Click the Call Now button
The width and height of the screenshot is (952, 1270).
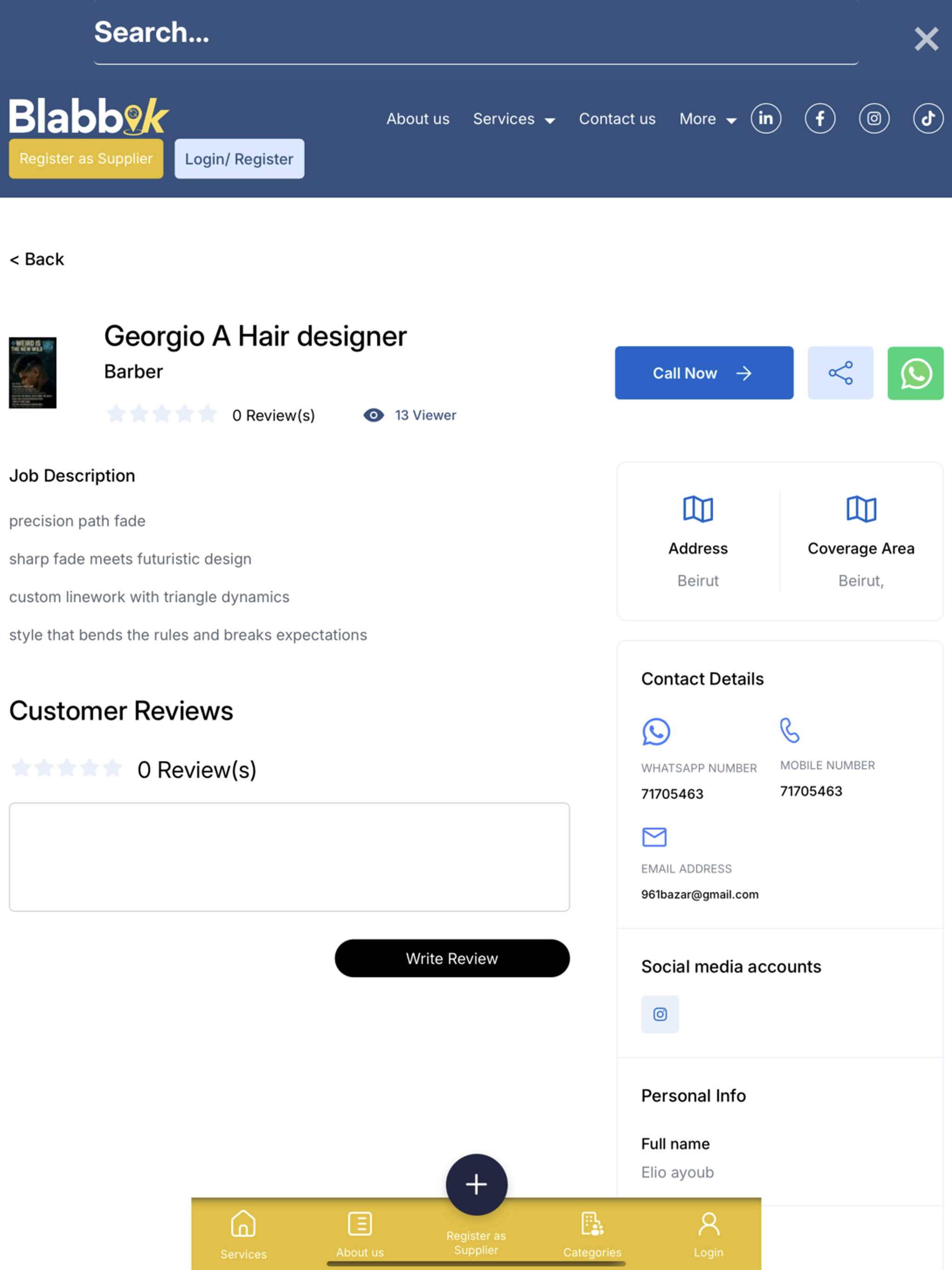(x=704, y=373)
